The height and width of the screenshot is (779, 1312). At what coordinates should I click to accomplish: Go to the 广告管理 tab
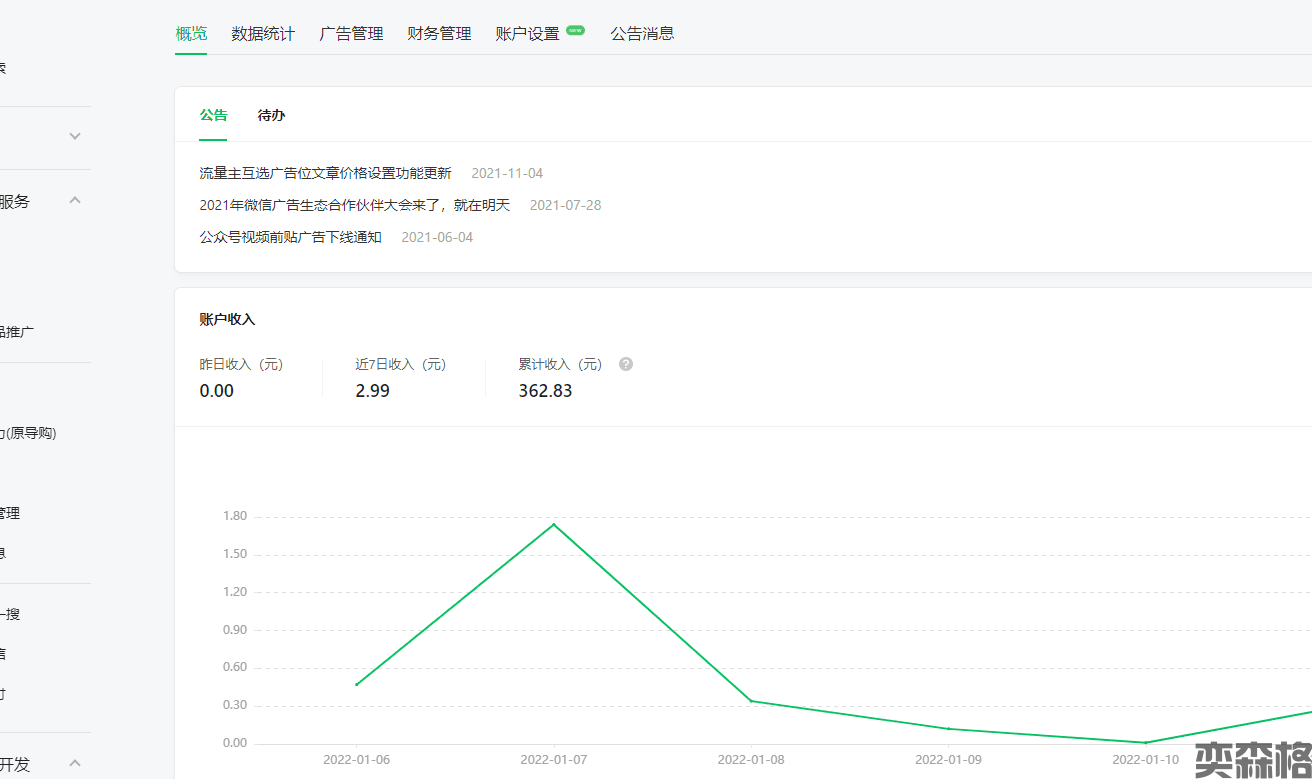click(351, 33)
